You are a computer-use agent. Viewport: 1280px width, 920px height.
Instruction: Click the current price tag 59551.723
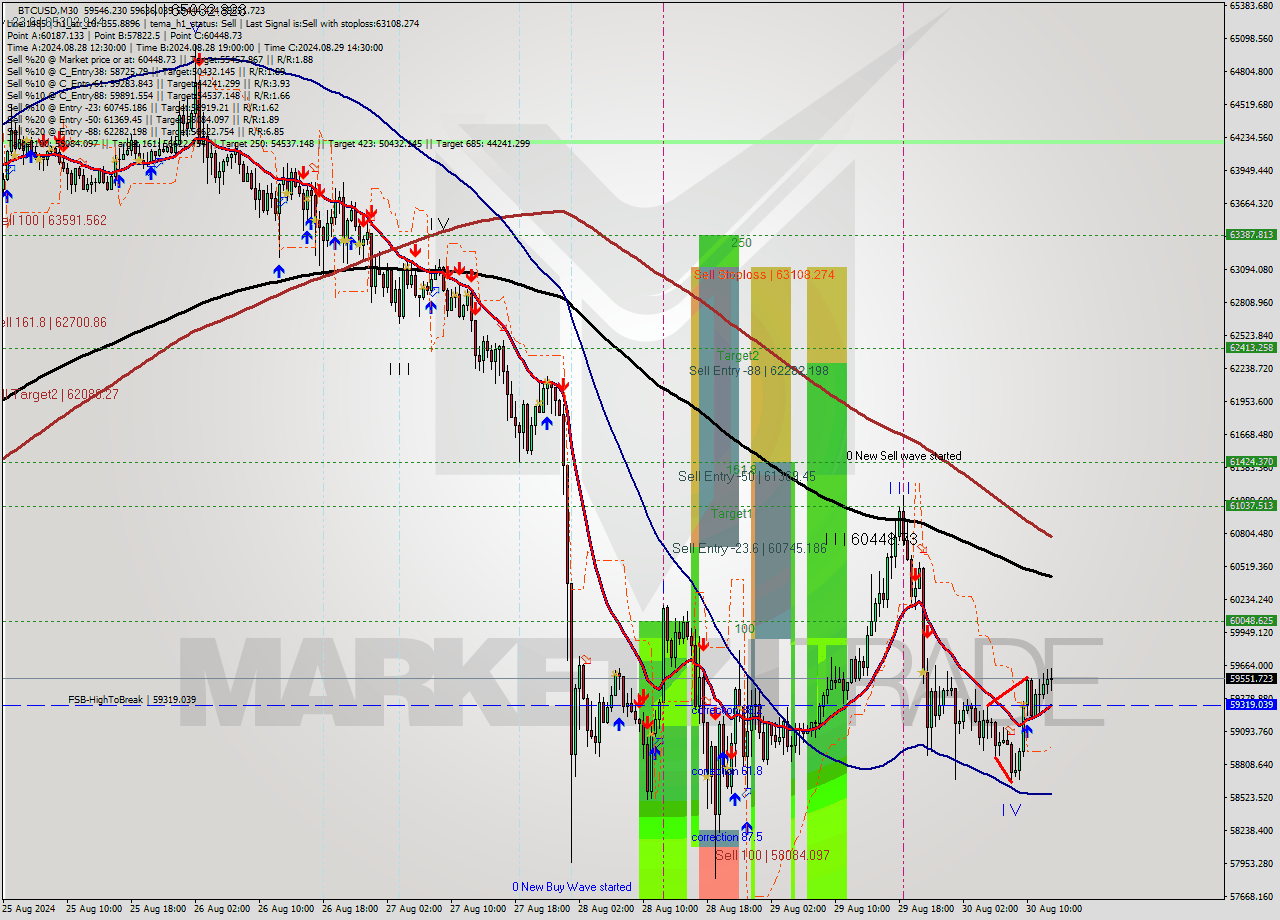tap(1250, 678)
